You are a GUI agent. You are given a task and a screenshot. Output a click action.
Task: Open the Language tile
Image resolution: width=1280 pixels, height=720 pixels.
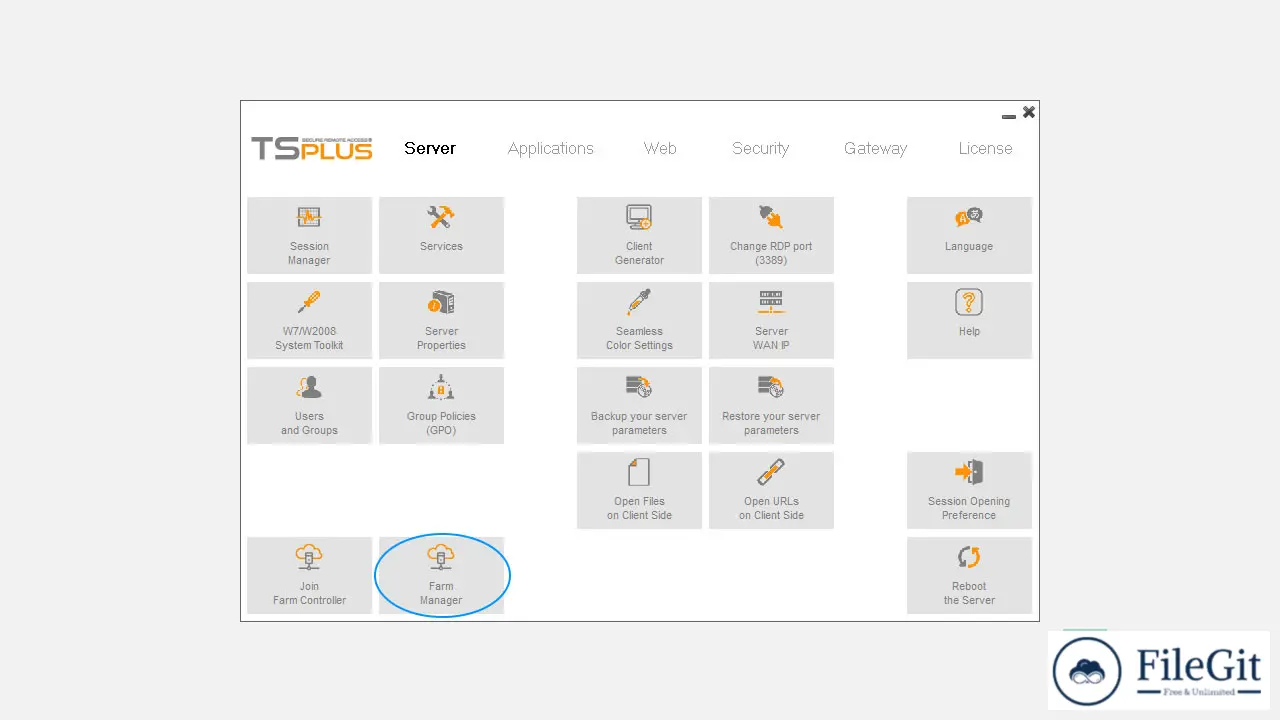coord(969,235)
